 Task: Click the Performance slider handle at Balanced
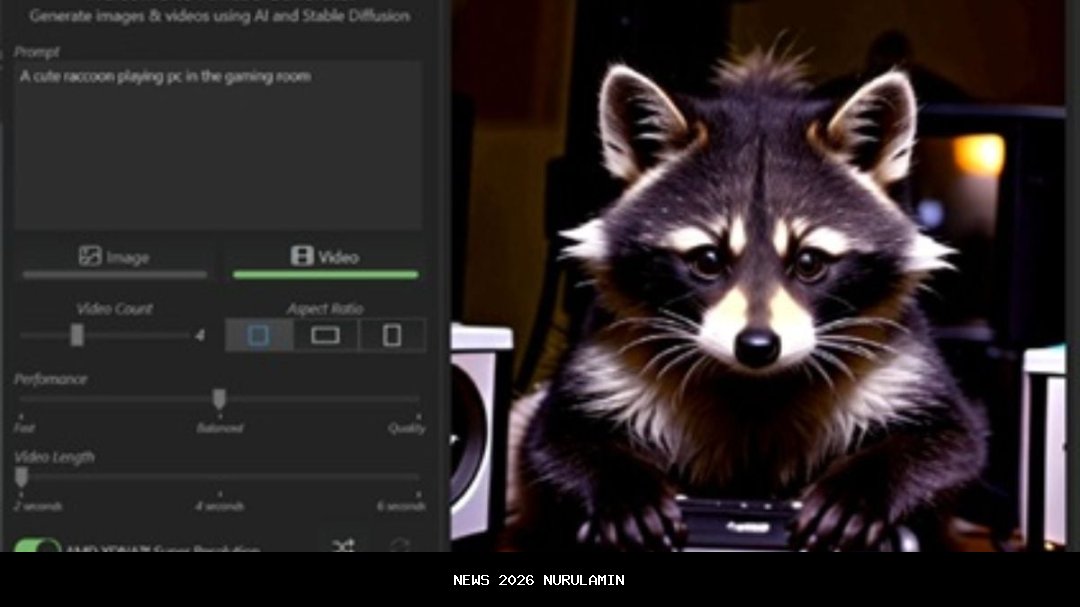click(219, 399)
